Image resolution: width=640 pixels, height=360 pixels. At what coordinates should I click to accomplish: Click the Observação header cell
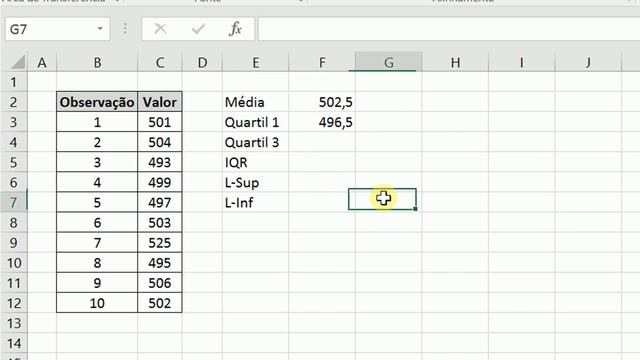point(97,102)
